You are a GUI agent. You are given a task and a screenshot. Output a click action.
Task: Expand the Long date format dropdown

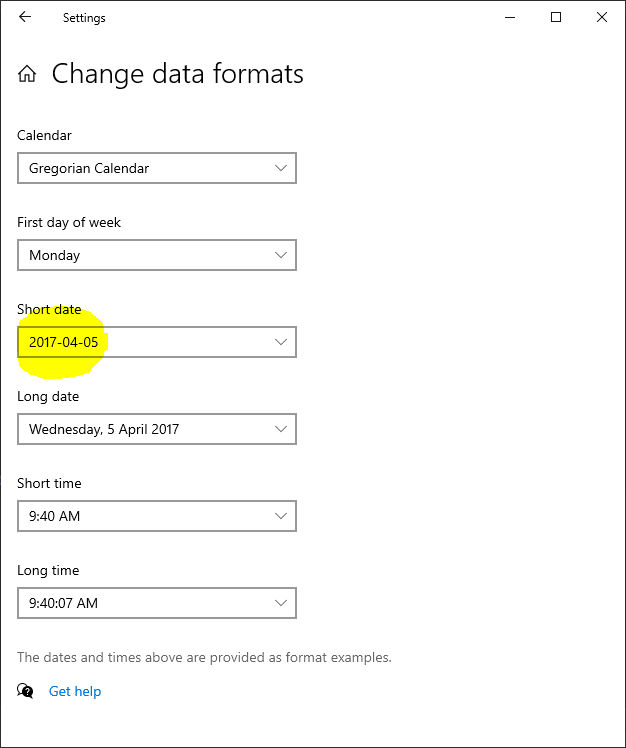(157, 429)
